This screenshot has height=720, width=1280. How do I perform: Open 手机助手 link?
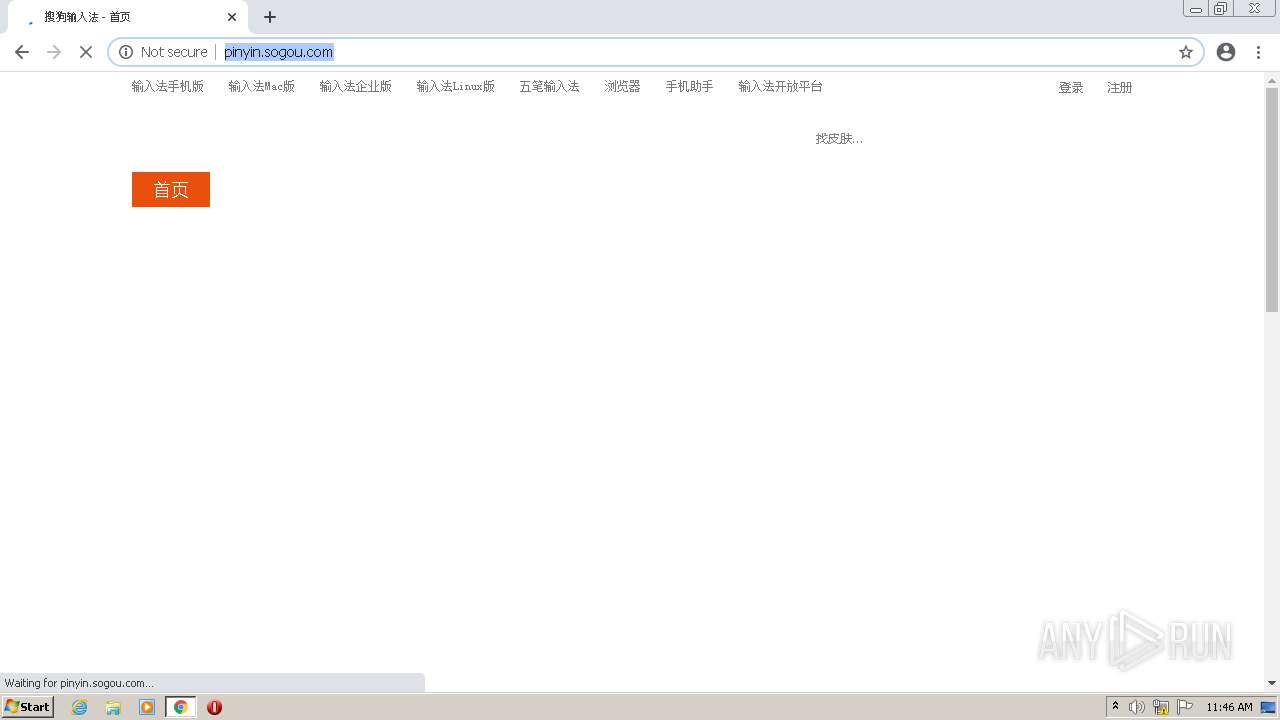(x=689, y=87)
